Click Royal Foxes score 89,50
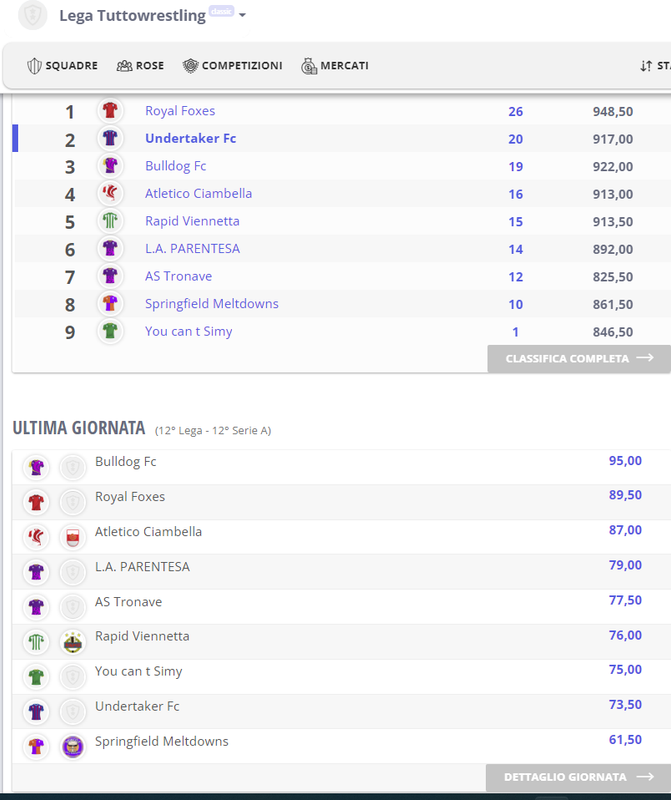671x800 pixels. (625, 495)
